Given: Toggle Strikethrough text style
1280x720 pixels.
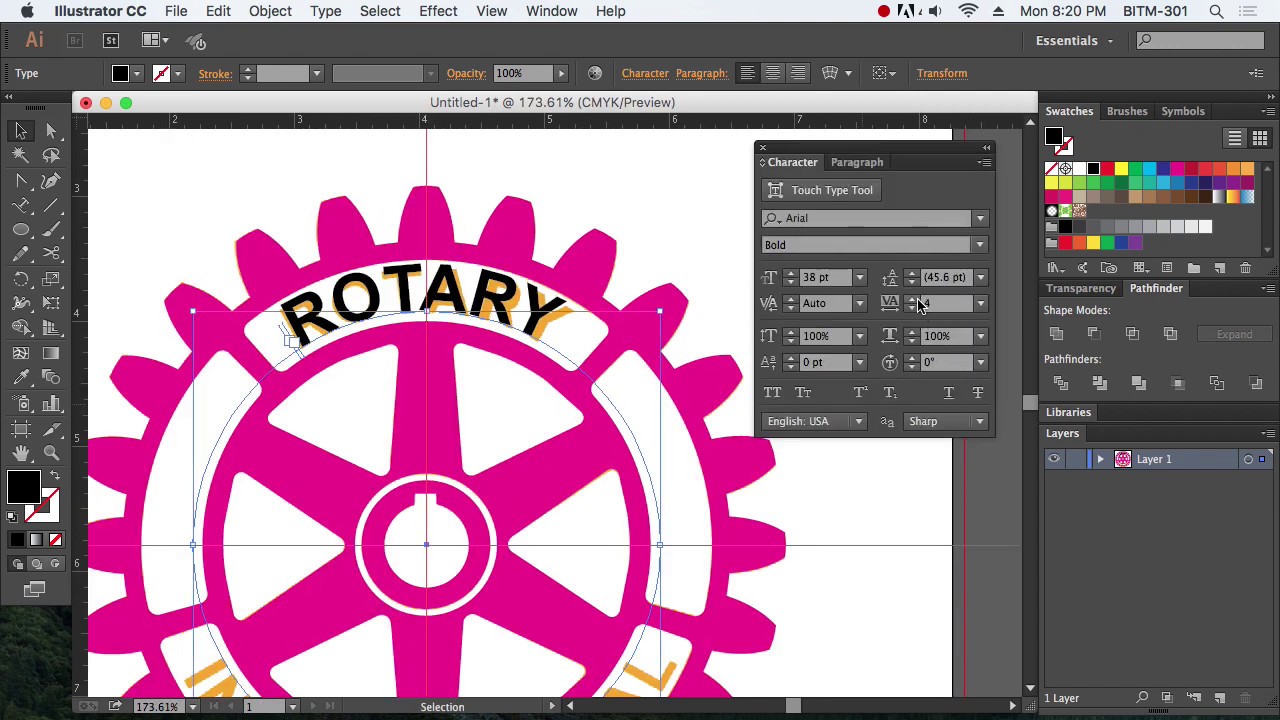Looking at the screenshot, I should click(978, 392).
